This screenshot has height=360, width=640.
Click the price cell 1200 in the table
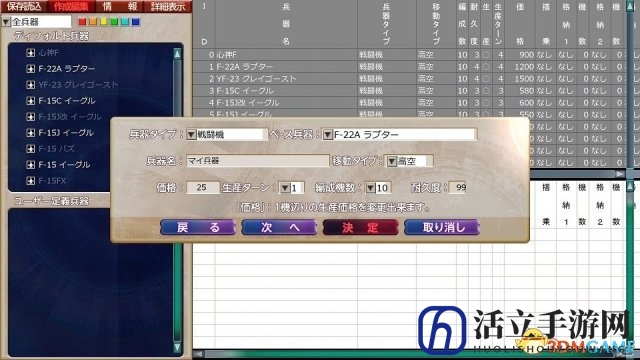(524, 67)
